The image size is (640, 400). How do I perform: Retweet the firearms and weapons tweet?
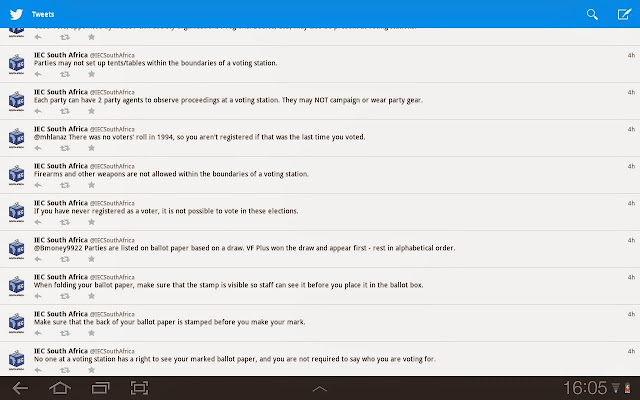click(65, 185)
